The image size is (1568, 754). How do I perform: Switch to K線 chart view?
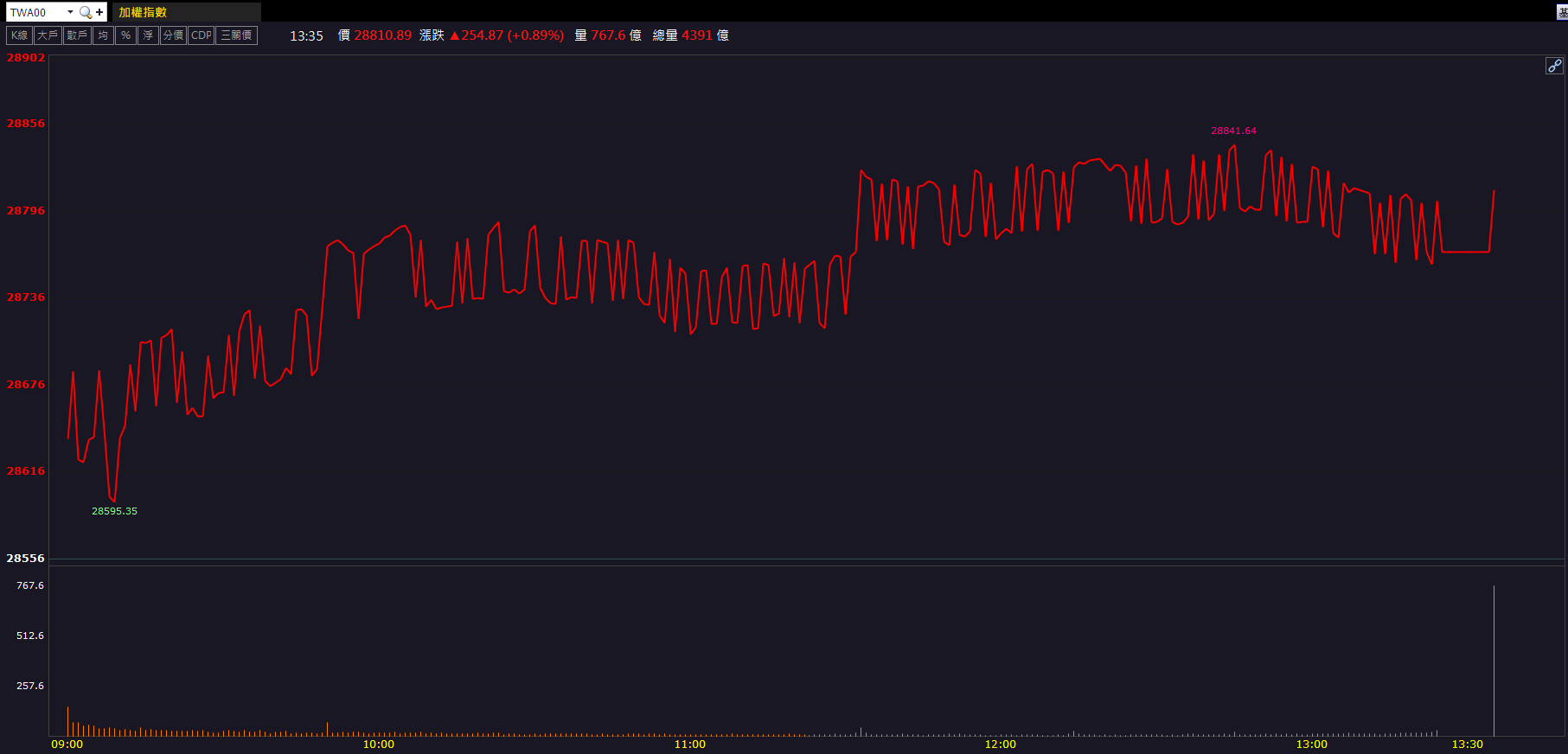tap(19, 35)
